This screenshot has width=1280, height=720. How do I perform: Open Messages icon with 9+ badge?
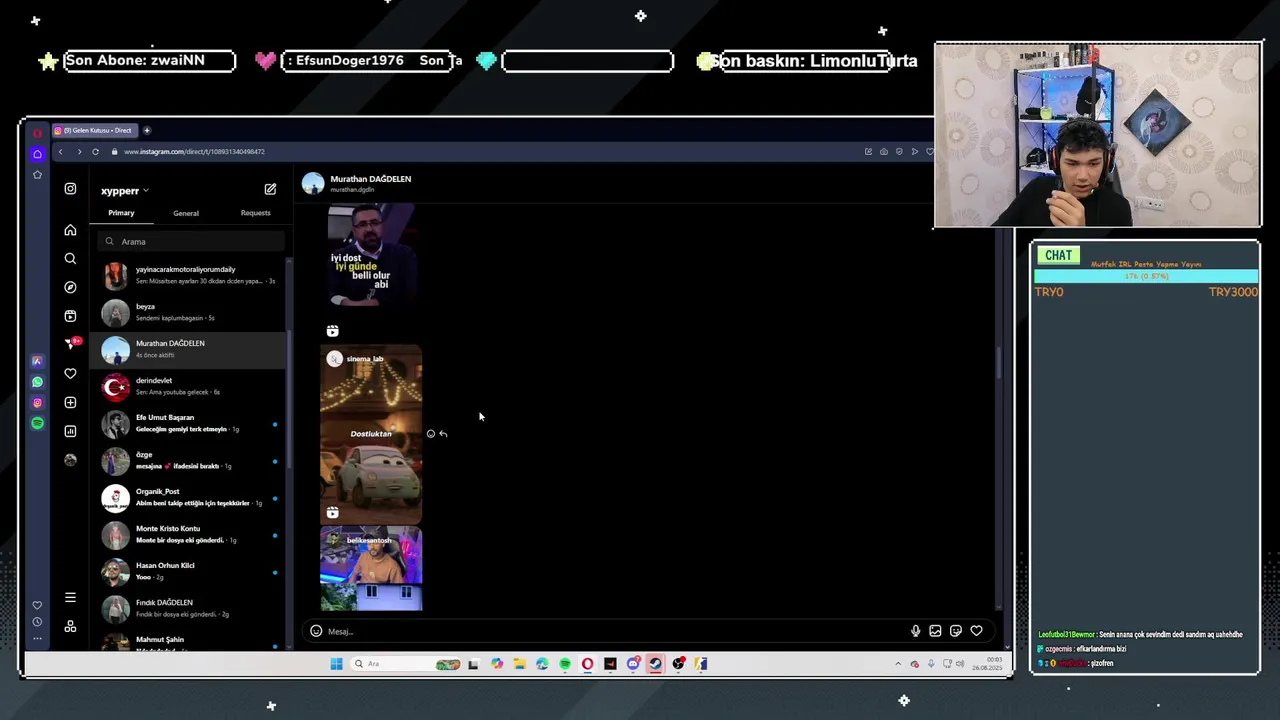pos(71,344)
